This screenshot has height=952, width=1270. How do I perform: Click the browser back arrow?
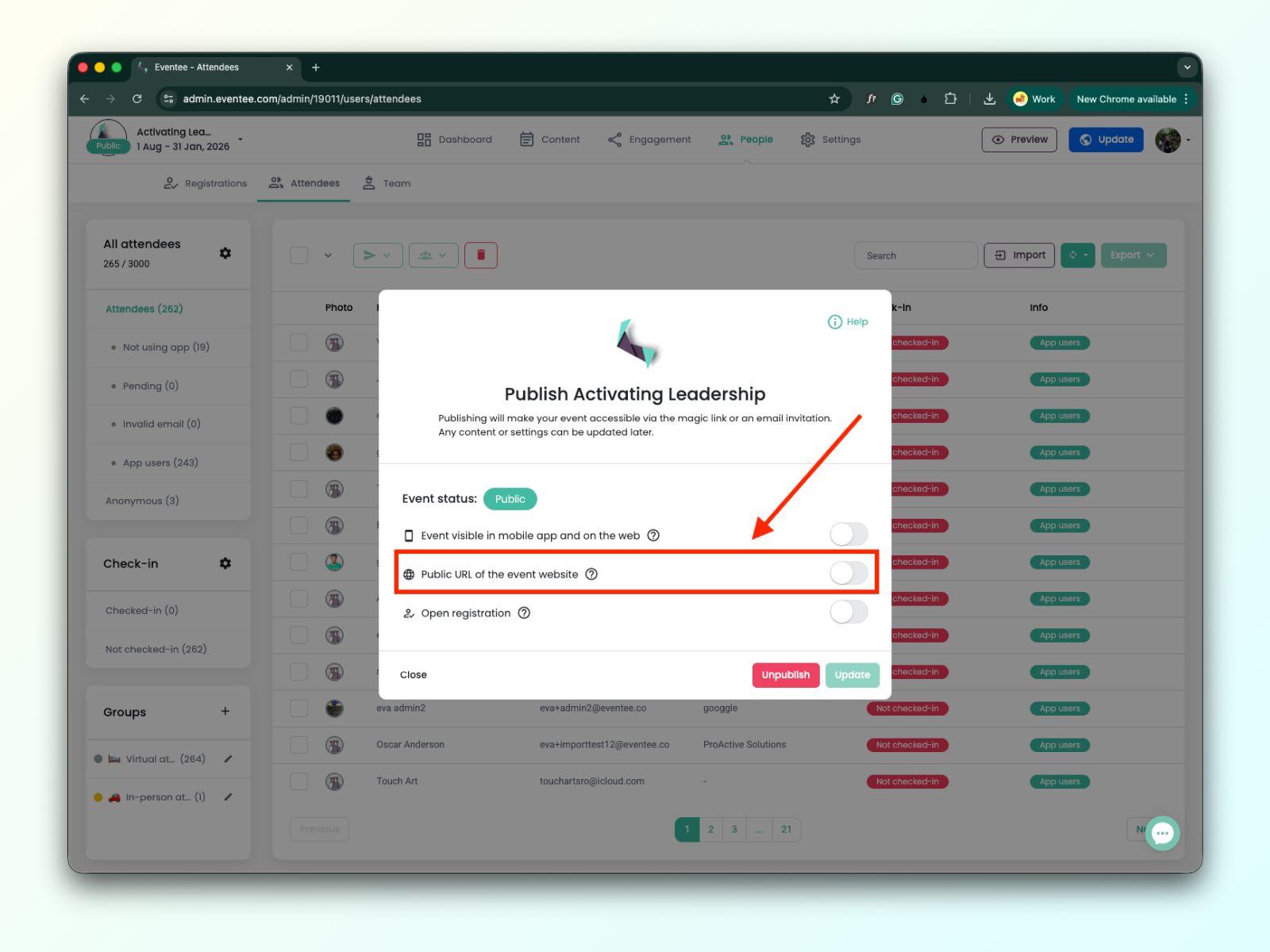coord(84,99)
